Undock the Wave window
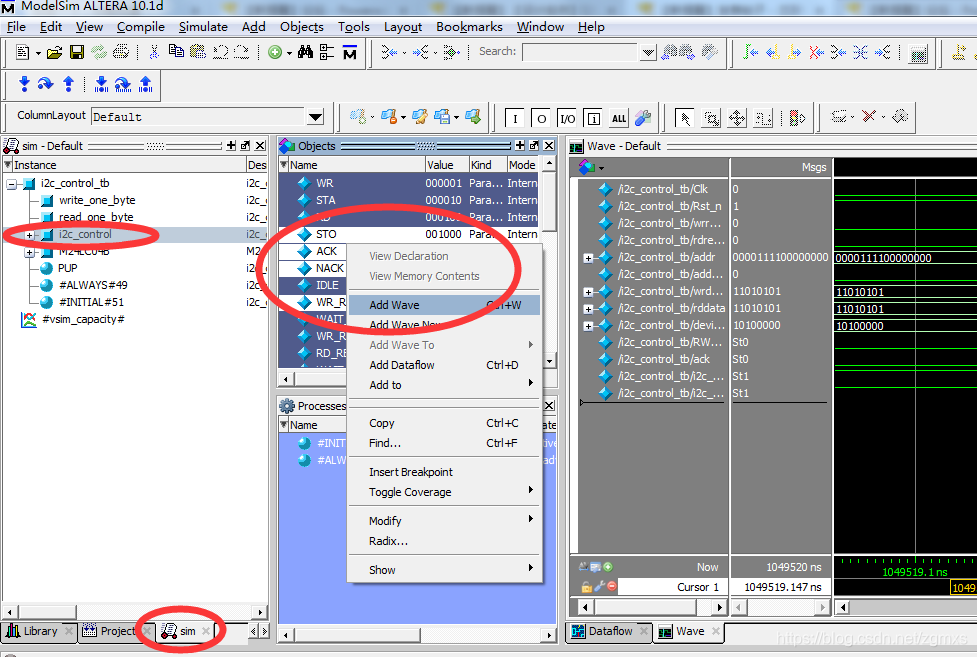977x657 pixels. (x=962, y=145)
